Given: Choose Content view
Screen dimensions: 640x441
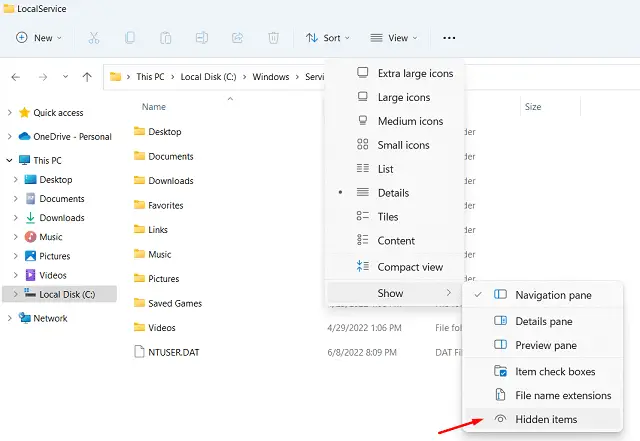Looking at the screenshot, I should coord(395,241).
